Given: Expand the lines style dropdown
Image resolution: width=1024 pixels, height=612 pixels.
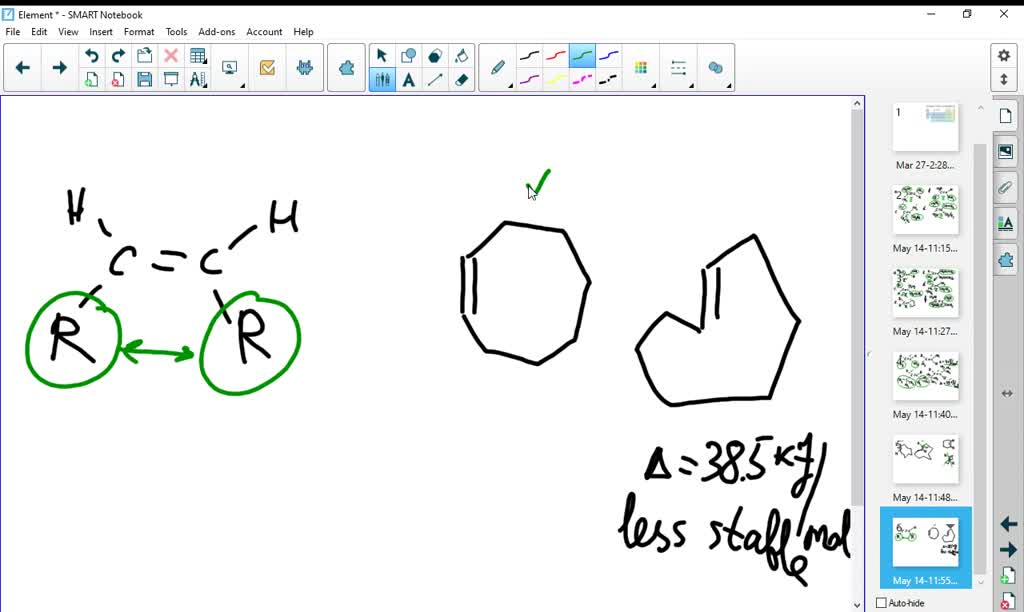Looking at the screenshot, I should point(691,86).
